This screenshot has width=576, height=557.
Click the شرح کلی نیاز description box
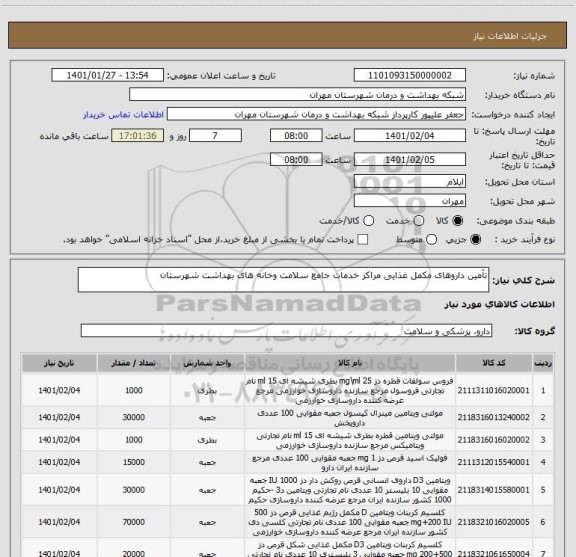pyautogui.click(x=283, y=280)
